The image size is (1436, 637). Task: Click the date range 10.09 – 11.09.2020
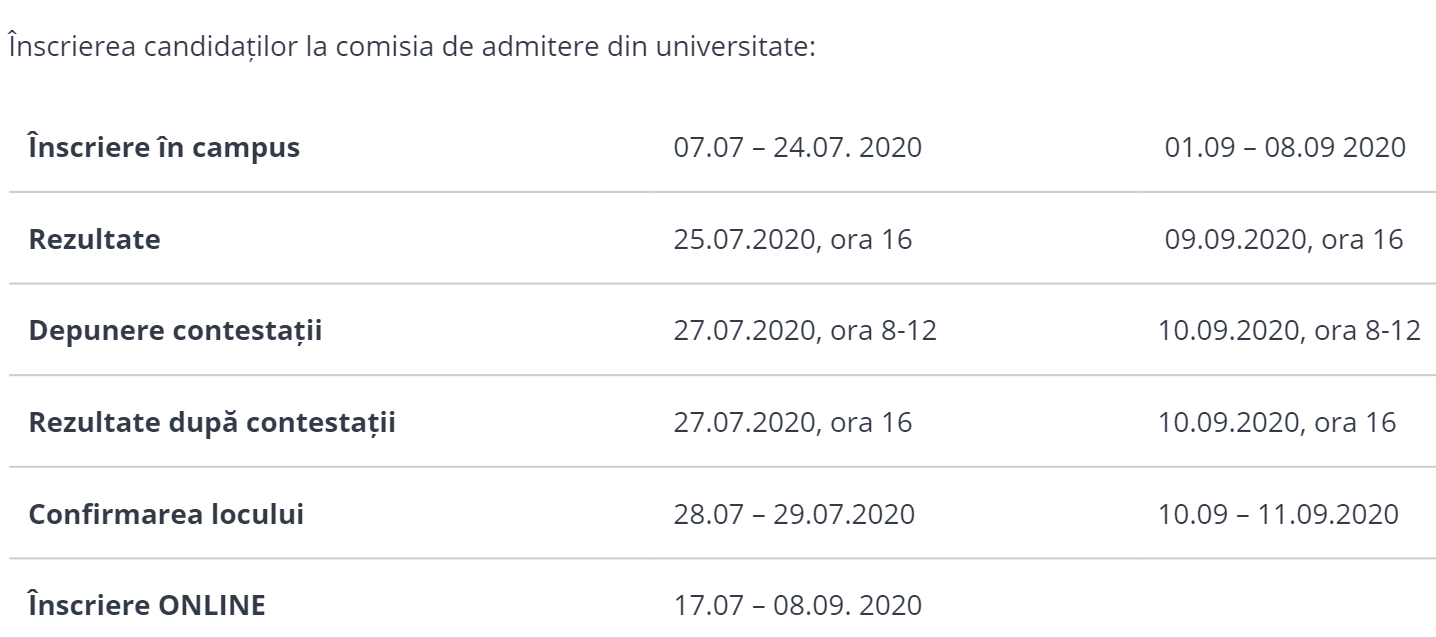click(1278, 515)
